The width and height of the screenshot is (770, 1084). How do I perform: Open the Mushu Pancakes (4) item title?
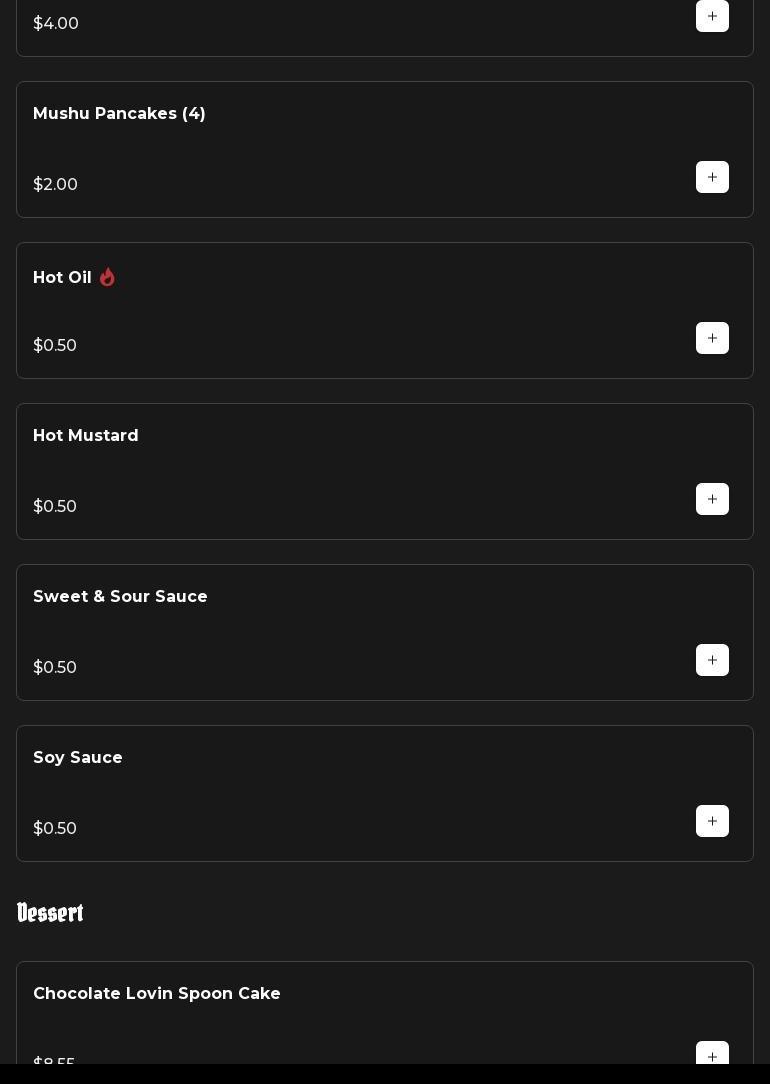119,114
